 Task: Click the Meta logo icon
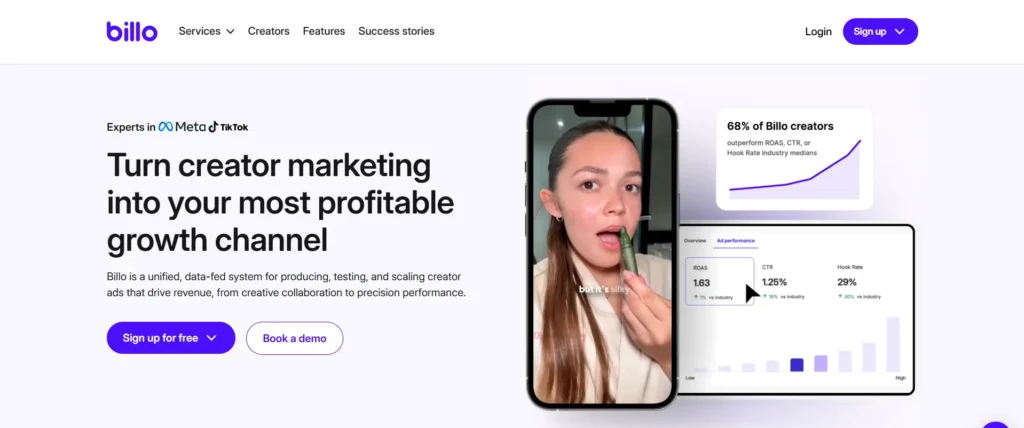(x=166, y=127)
